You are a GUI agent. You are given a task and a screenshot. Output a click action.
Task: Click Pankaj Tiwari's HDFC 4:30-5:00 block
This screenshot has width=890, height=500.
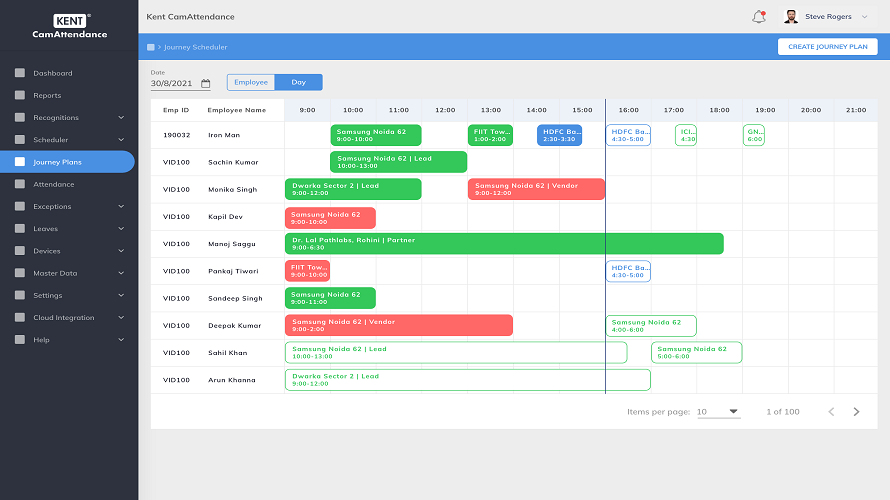pos(628,271)
